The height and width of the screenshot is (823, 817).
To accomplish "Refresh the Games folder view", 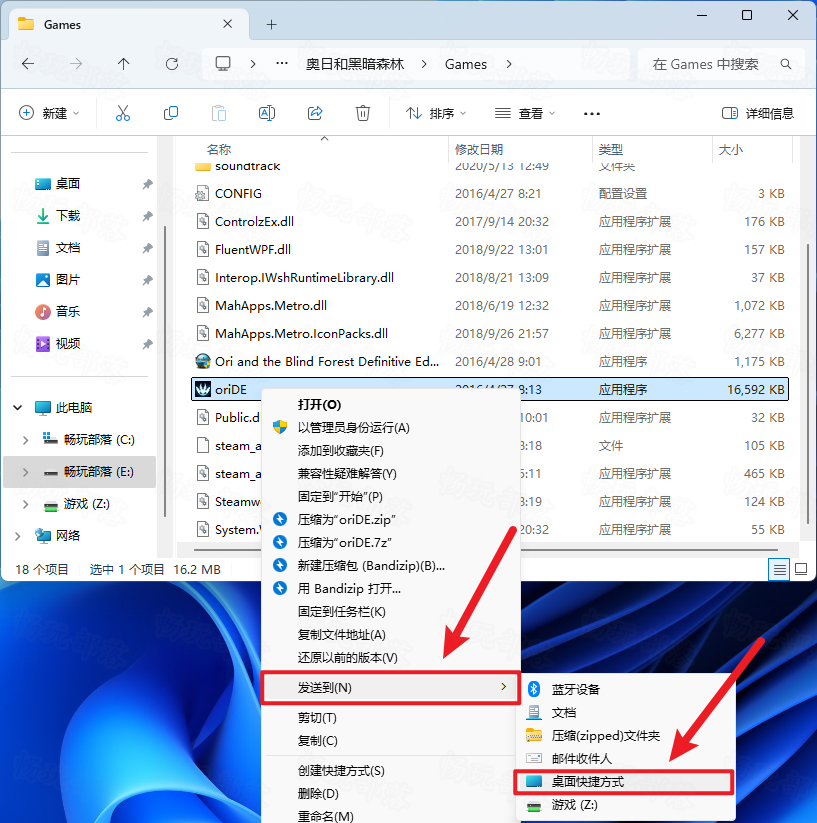I will (x=172, y=64).
